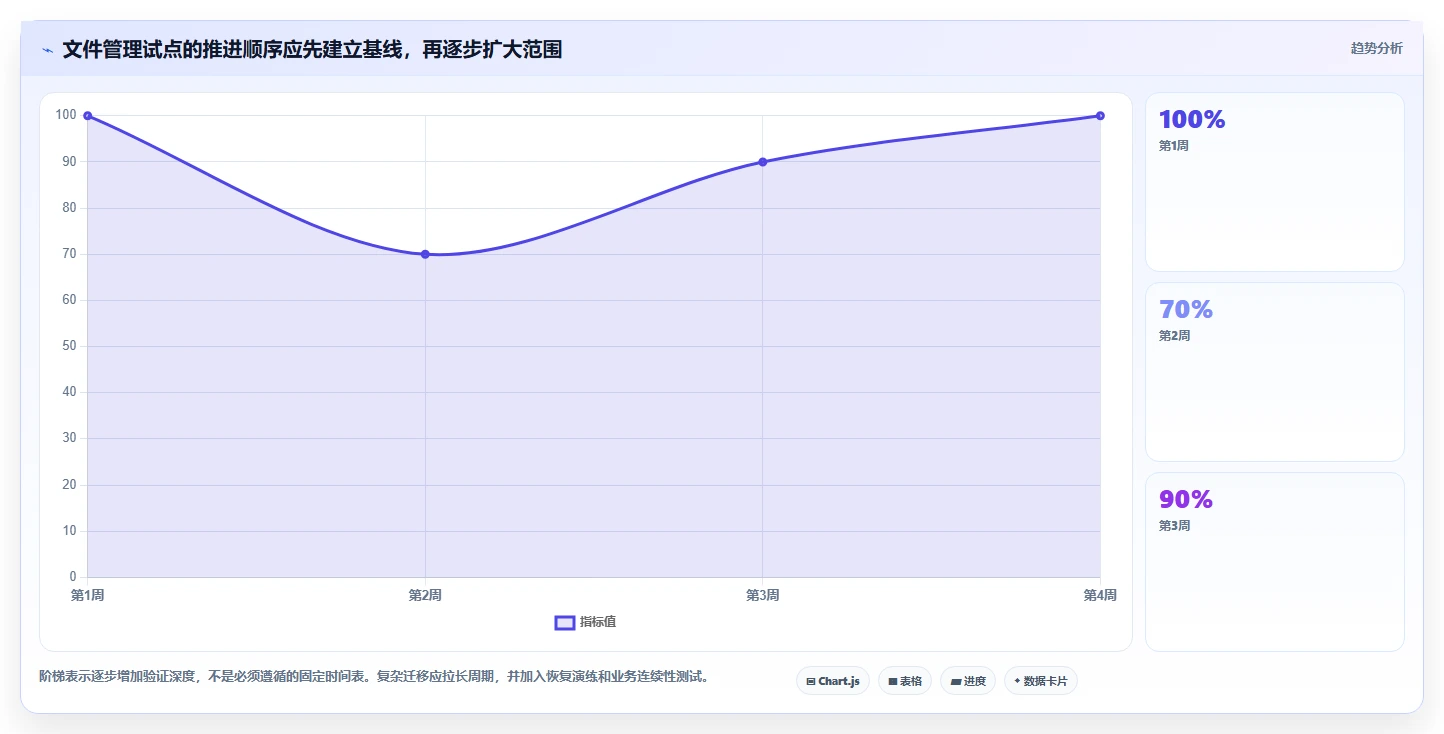Select the 第3周 data point at 90
Viewport: 1444px width, 734px height.
point(763,162)
